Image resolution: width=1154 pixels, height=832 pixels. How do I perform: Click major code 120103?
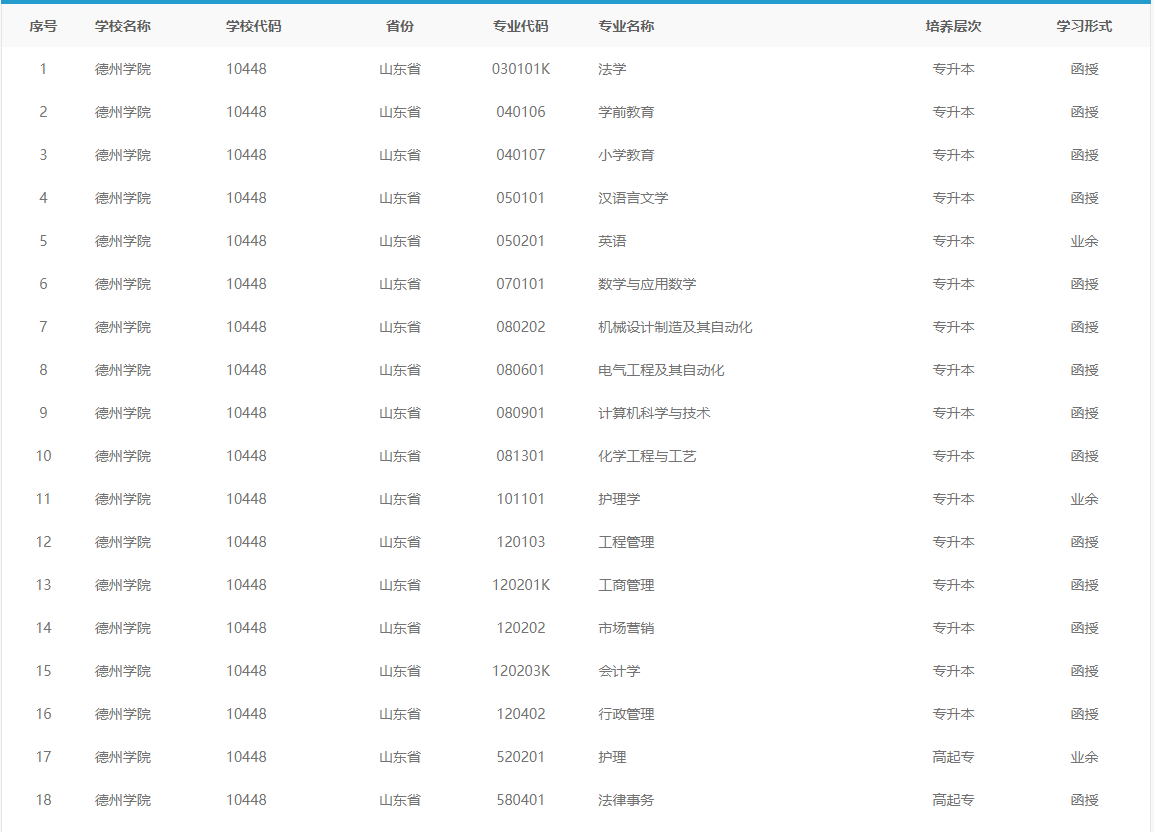pos(521,542)
